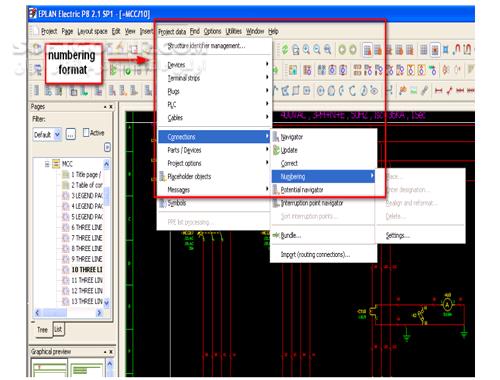Click the green next page arrow icon

pos(353,50)
